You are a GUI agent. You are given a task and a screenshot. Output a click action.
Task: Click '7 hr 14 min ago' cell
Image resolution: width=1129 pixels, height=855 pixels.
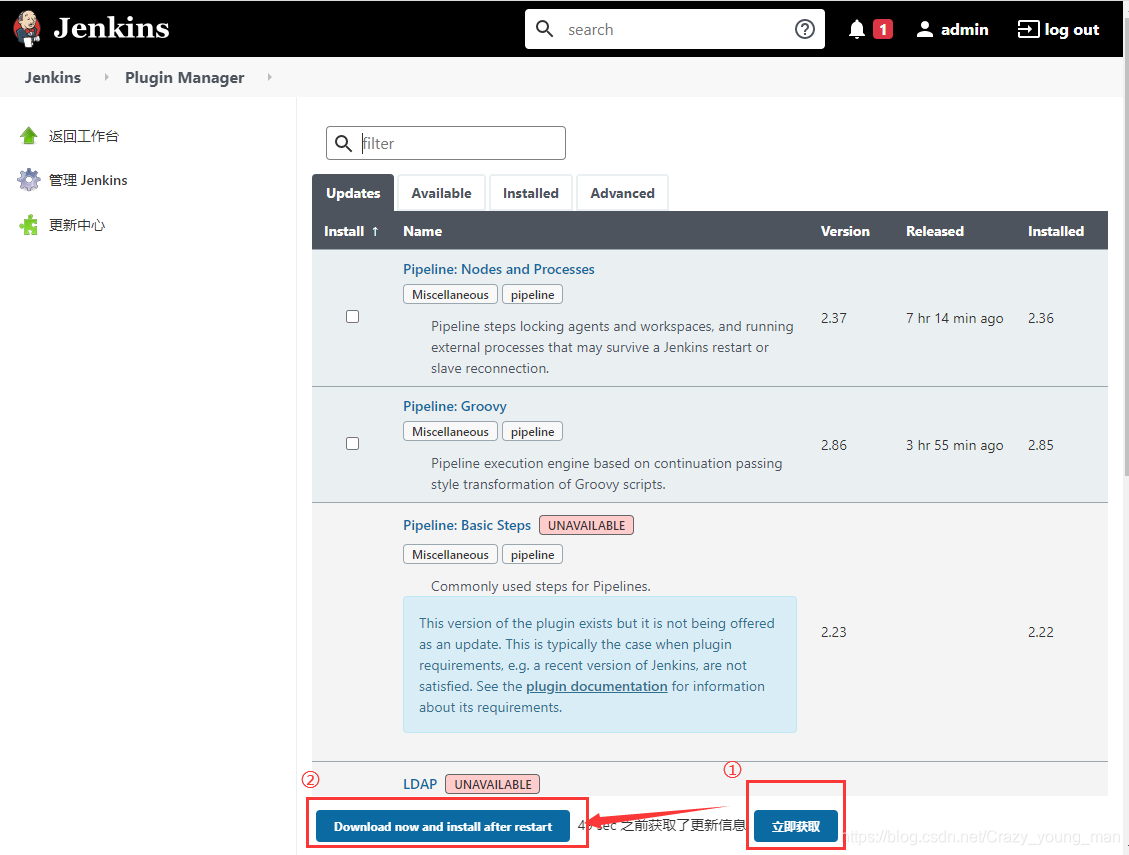(x=955, y=318)
